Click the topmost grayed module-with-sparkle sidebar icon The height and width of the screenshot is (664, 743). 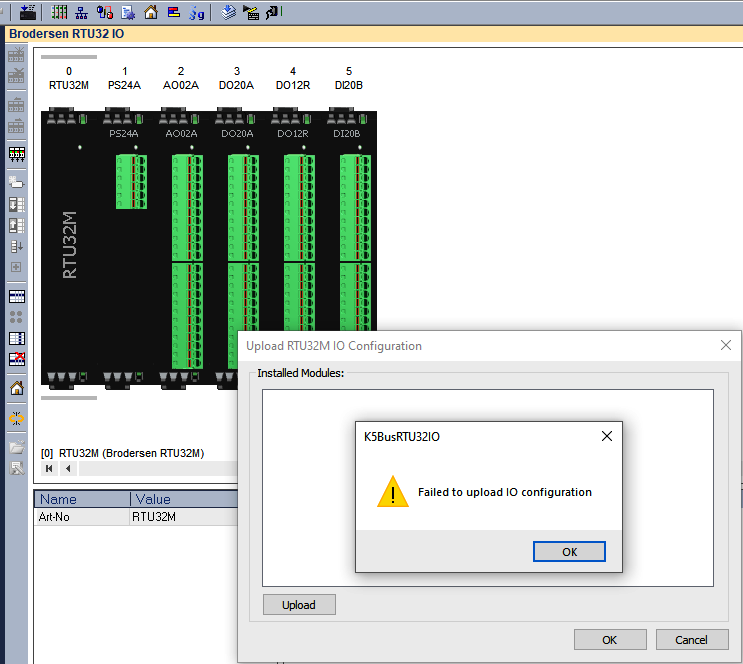pos(16,55)
